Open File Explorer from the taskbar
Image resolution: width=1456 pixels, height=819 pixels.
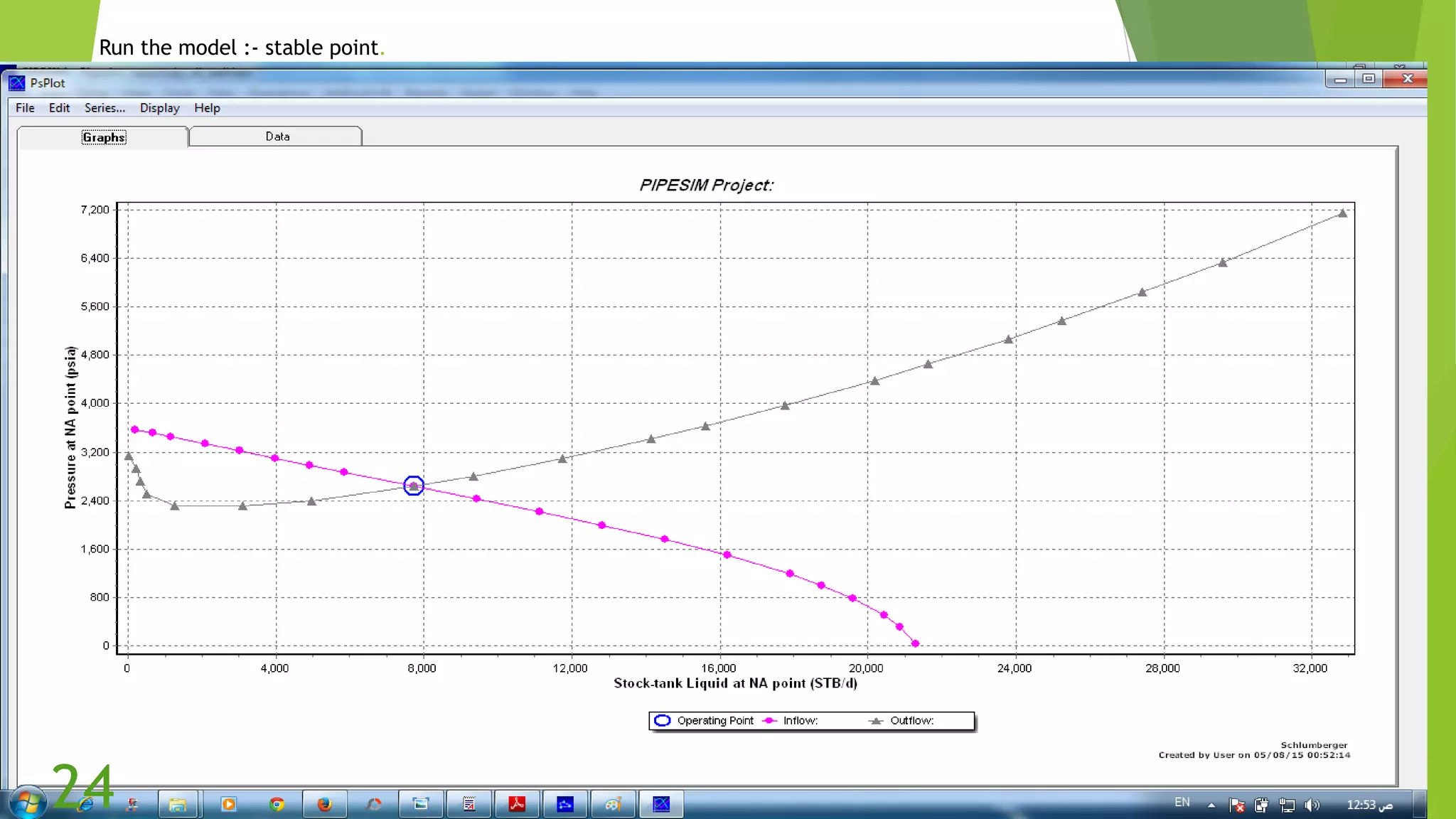point(177,804)
